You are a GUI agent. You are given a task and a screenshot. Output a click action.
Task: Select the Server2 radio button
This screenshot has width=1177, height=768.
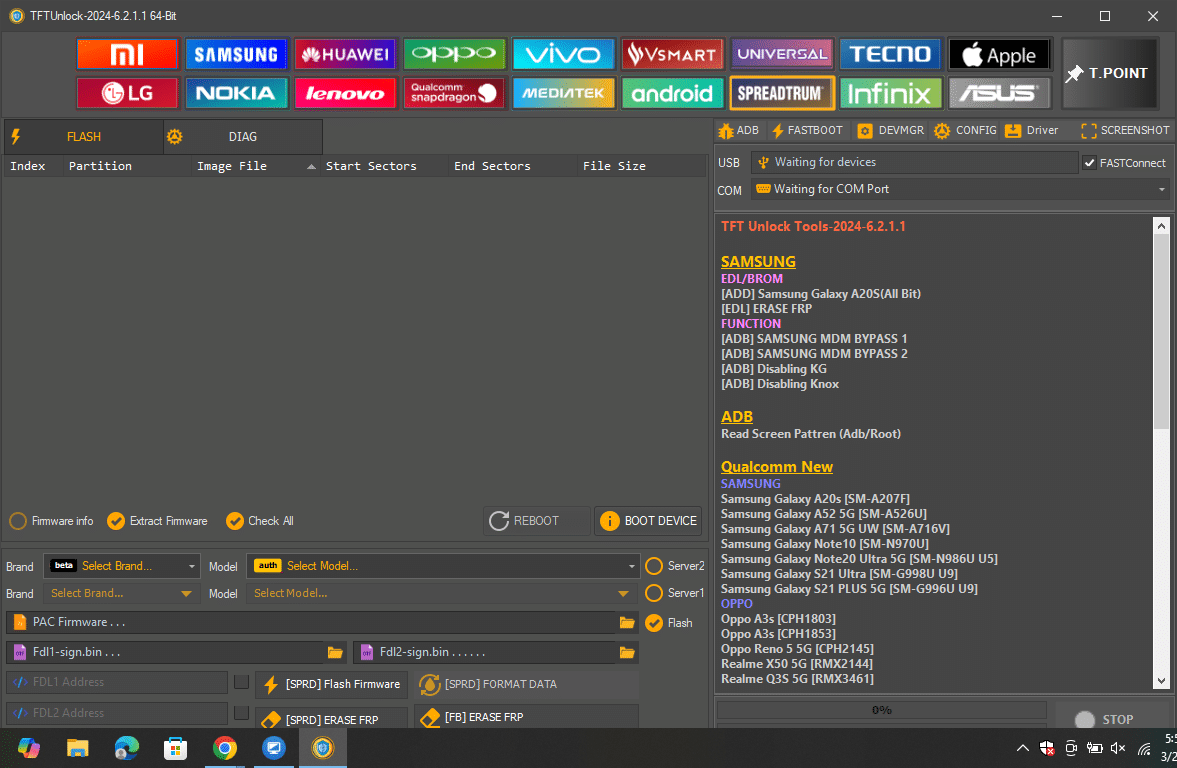[x=652, y=565]
